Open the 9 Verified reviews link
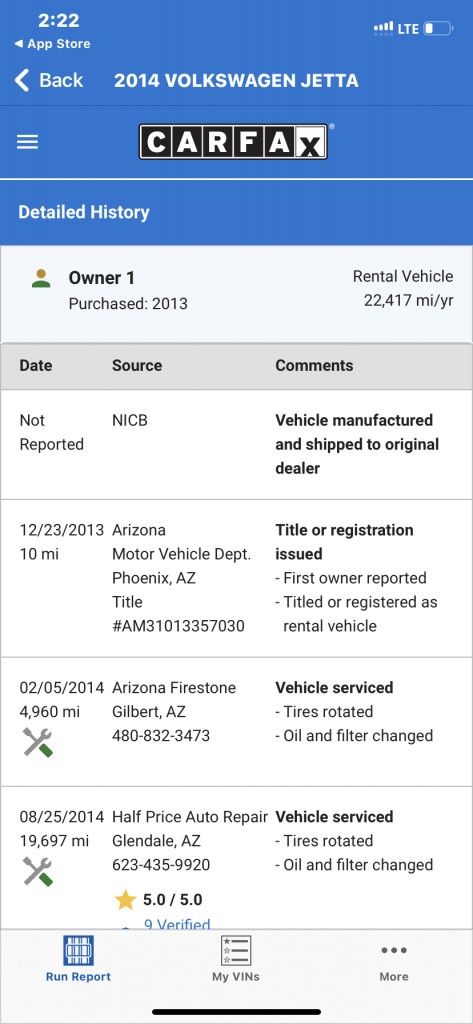Viewport: 473px width, 1024px height. tap(177, 923)
